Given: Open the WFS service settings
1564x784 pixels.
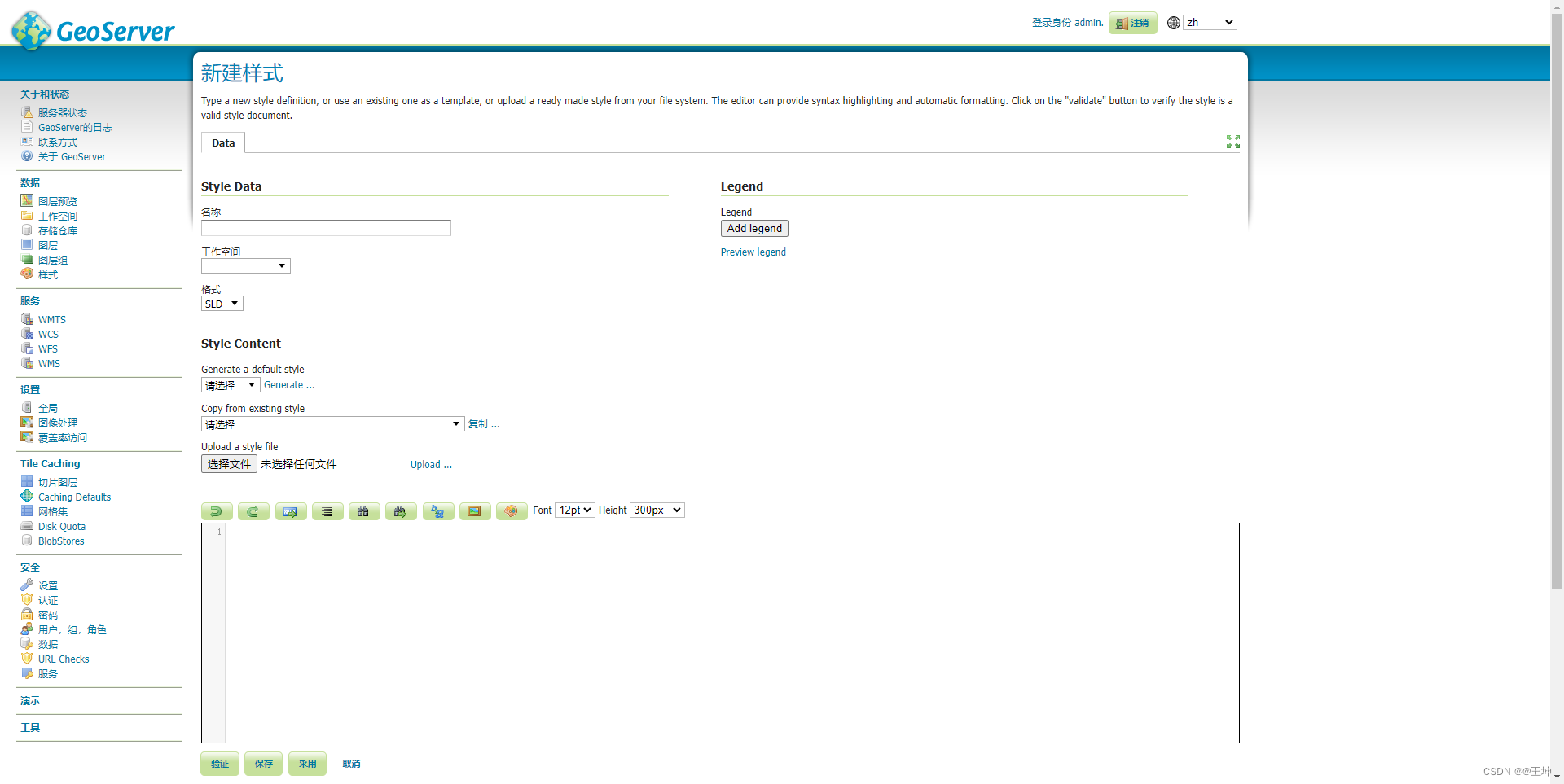Looking at the screenshot, I should point(48,349).
